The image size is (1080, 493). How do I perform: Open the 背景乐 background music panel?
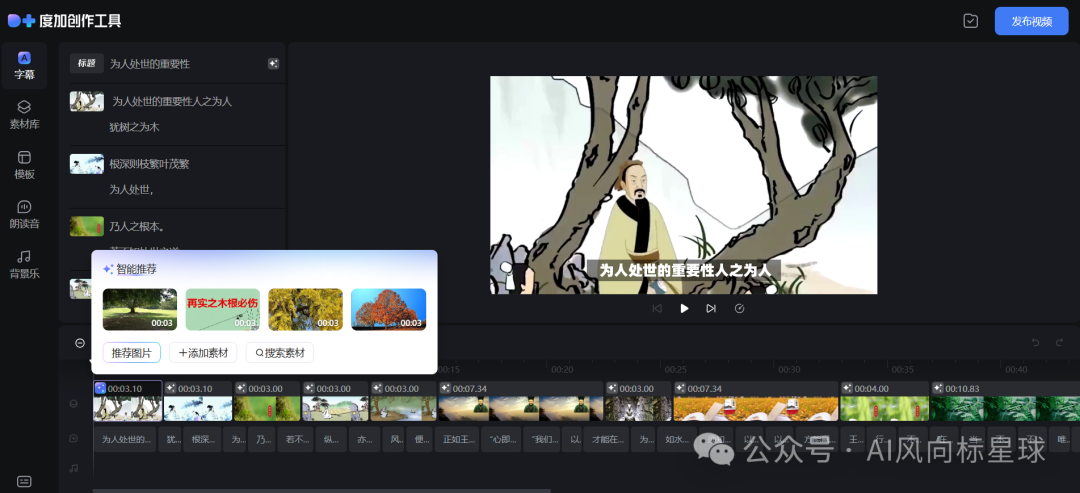point(24,264)
